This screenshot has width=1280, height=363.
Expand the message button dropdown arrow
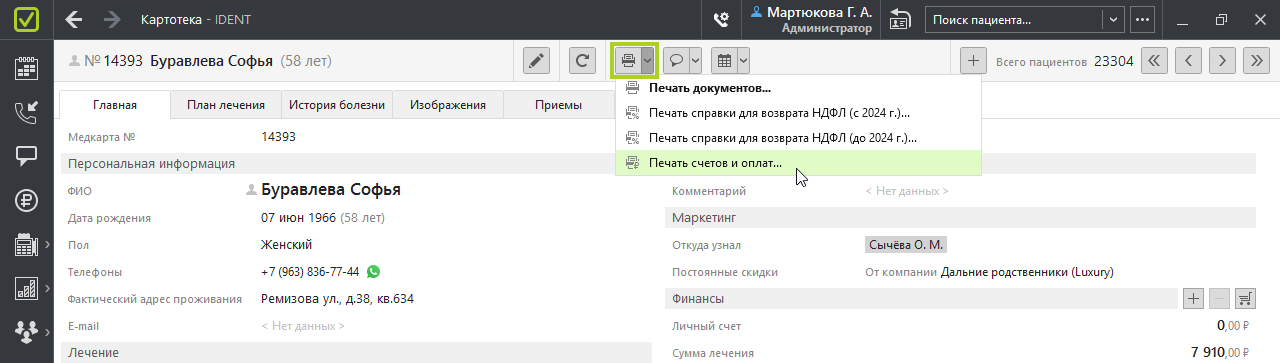pyautogui.click(x=695, y=61)
